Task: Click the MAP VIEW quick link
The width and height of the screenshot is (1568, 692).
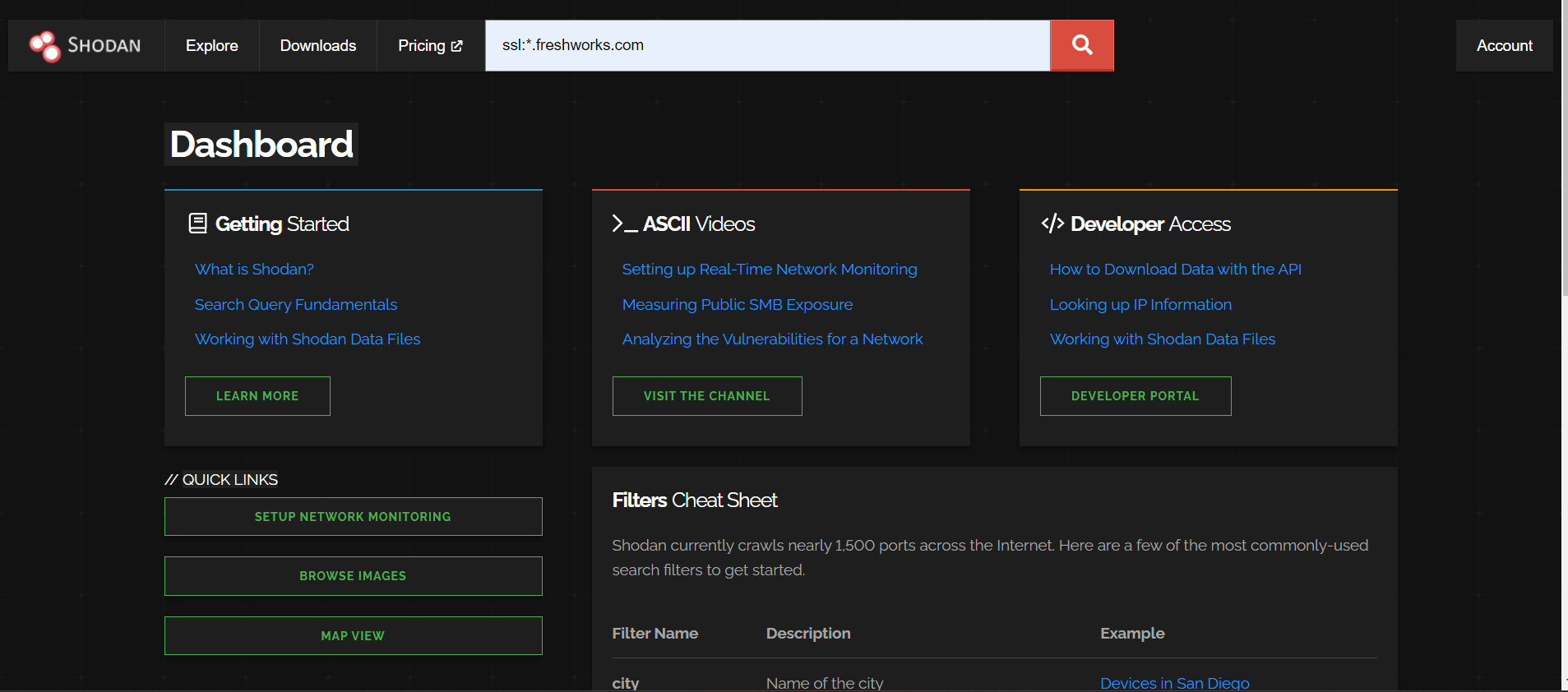Action: 354,636
